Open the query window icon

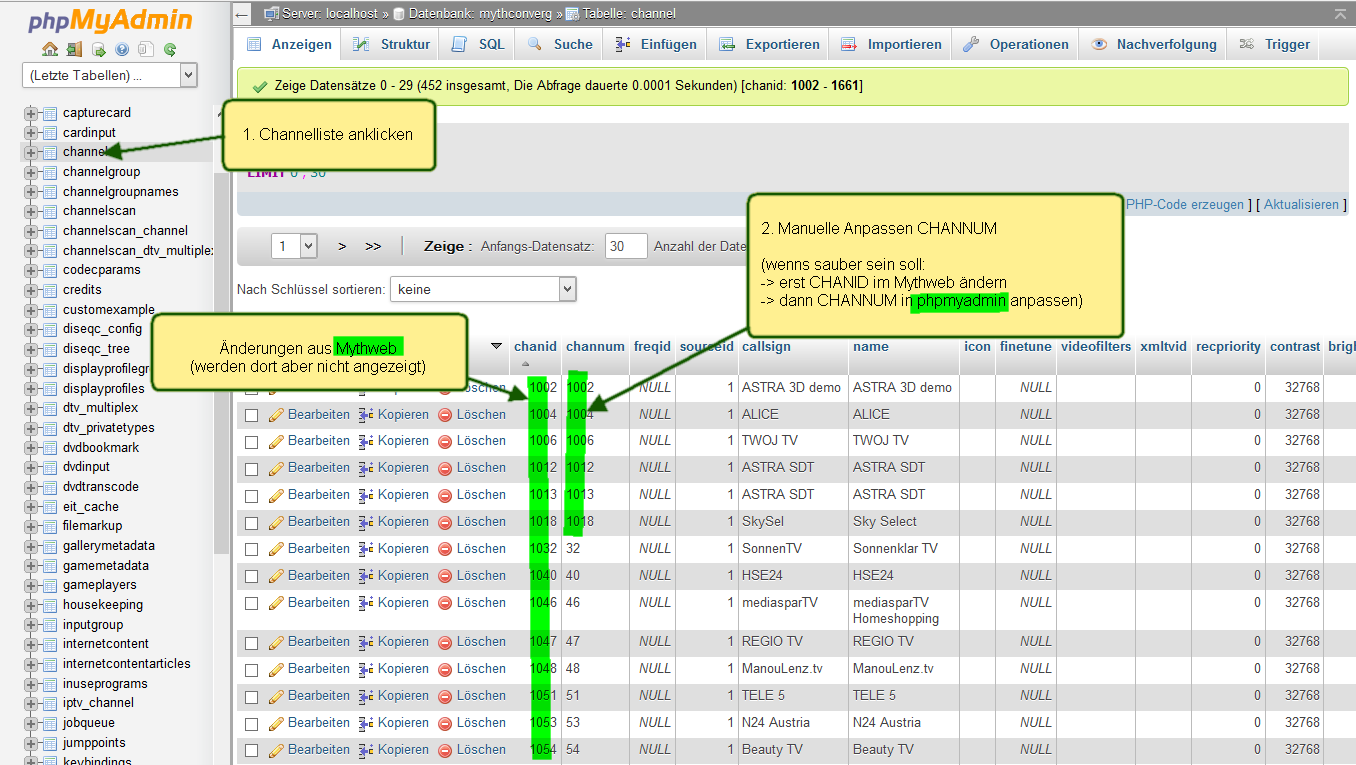click(98, 49)
